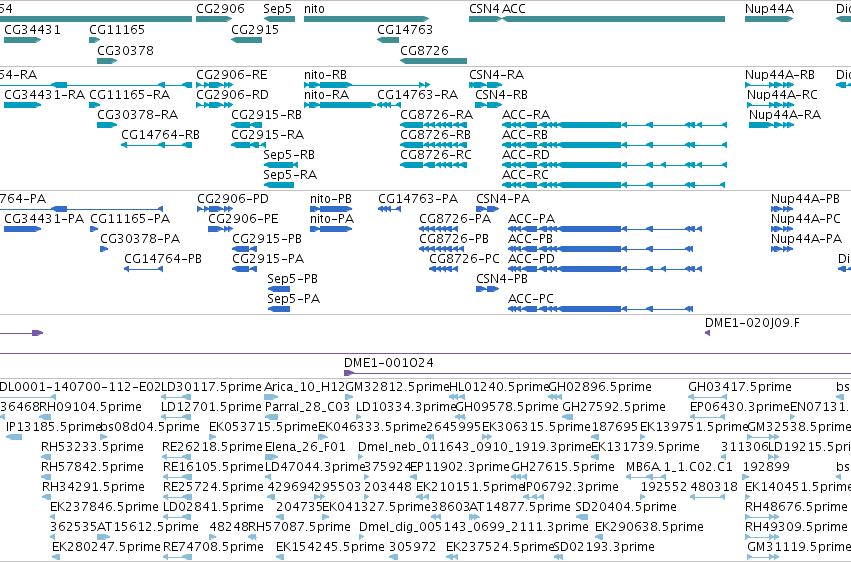Image resolution: width=851 pixels, height=562 pixels.
Task: Select the Nup44A-PC protein feature
Action: tap(782, 229)
